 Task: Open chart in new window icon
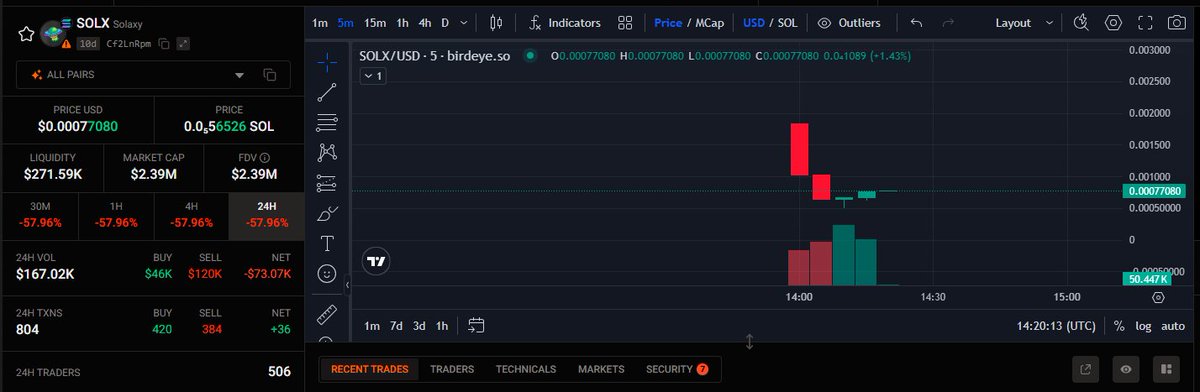(x=1087, y=369)
